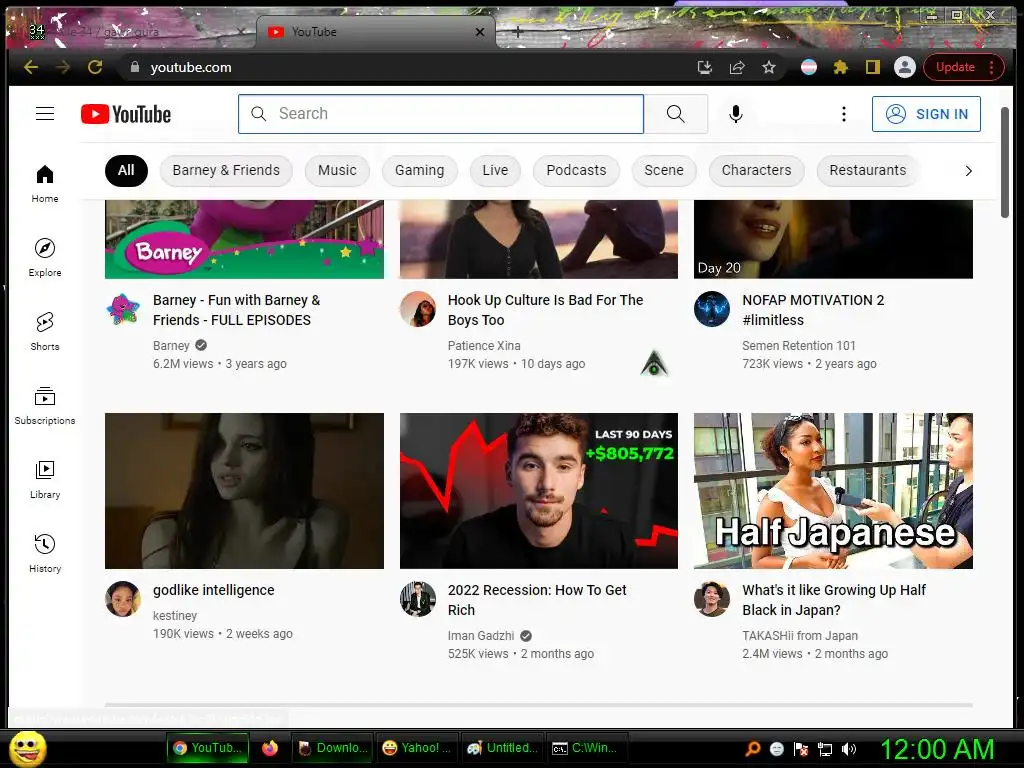Select the Live chip
The width and height of the screenshot is (1024, 768).
click(495, 170)
